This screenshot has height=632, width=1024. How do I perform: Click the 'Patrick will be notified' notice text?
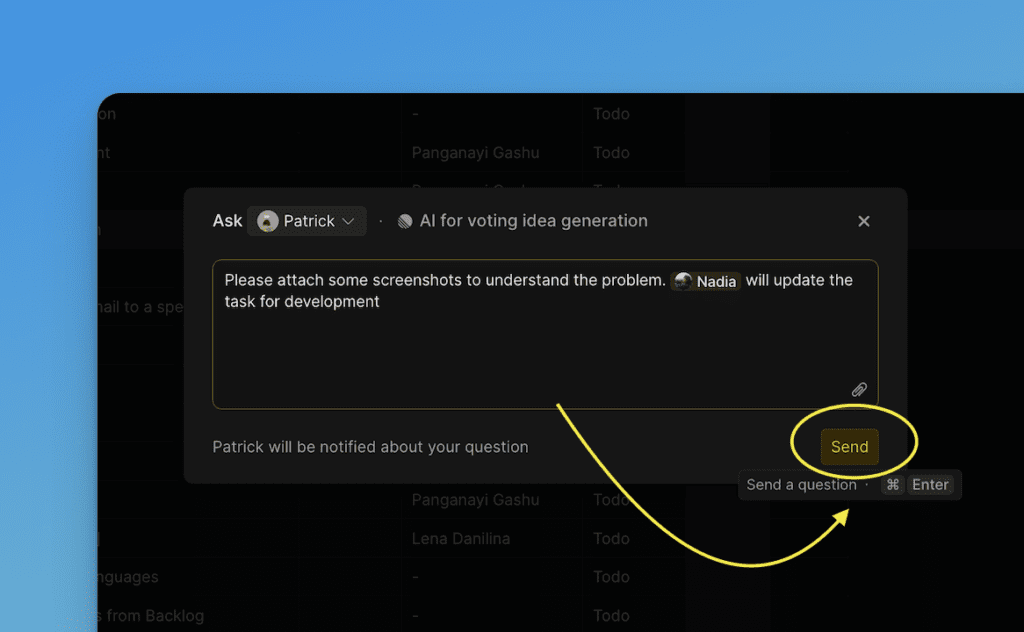(x=370, y=447)
